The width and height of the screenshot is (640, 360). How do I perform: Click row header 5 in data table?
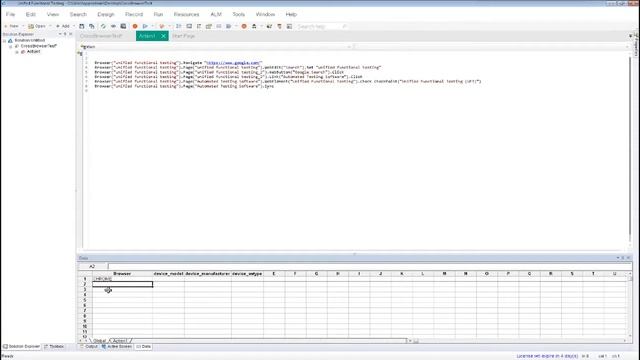[x=85, y=300]
